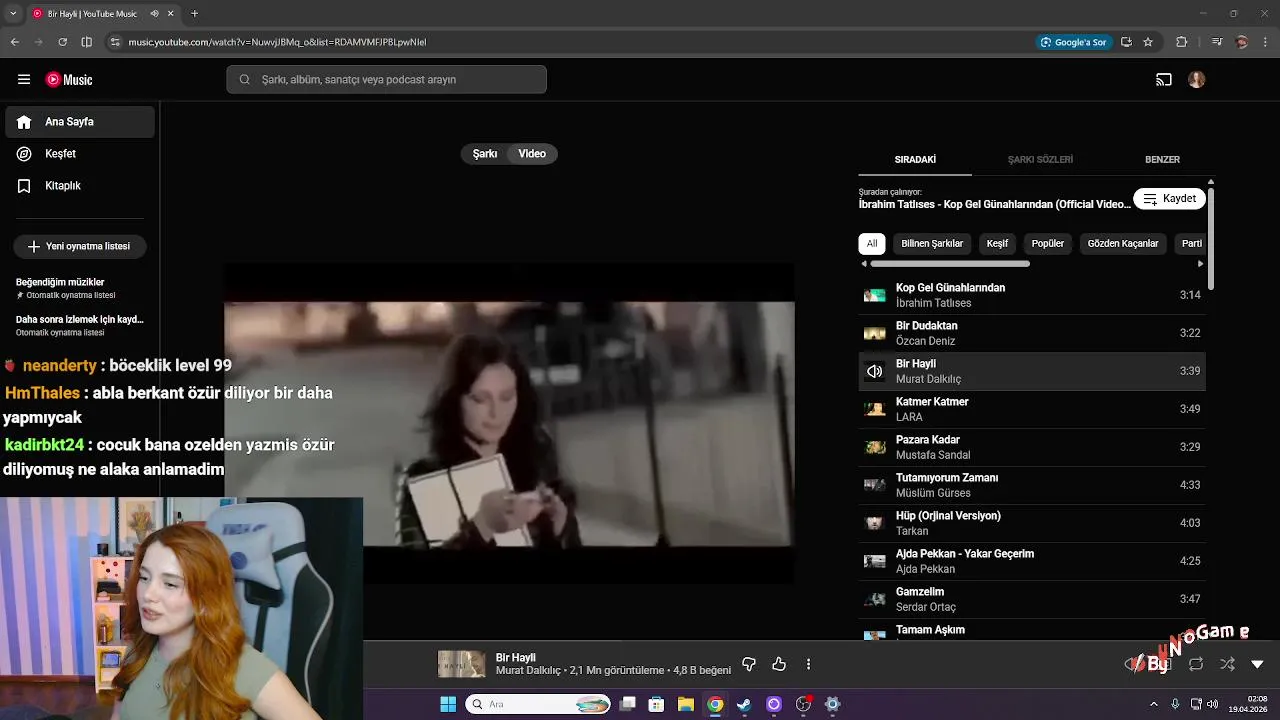Focus the song, album, artist search box
Viewport: 1280px width, 720px height.
point(386,80)
